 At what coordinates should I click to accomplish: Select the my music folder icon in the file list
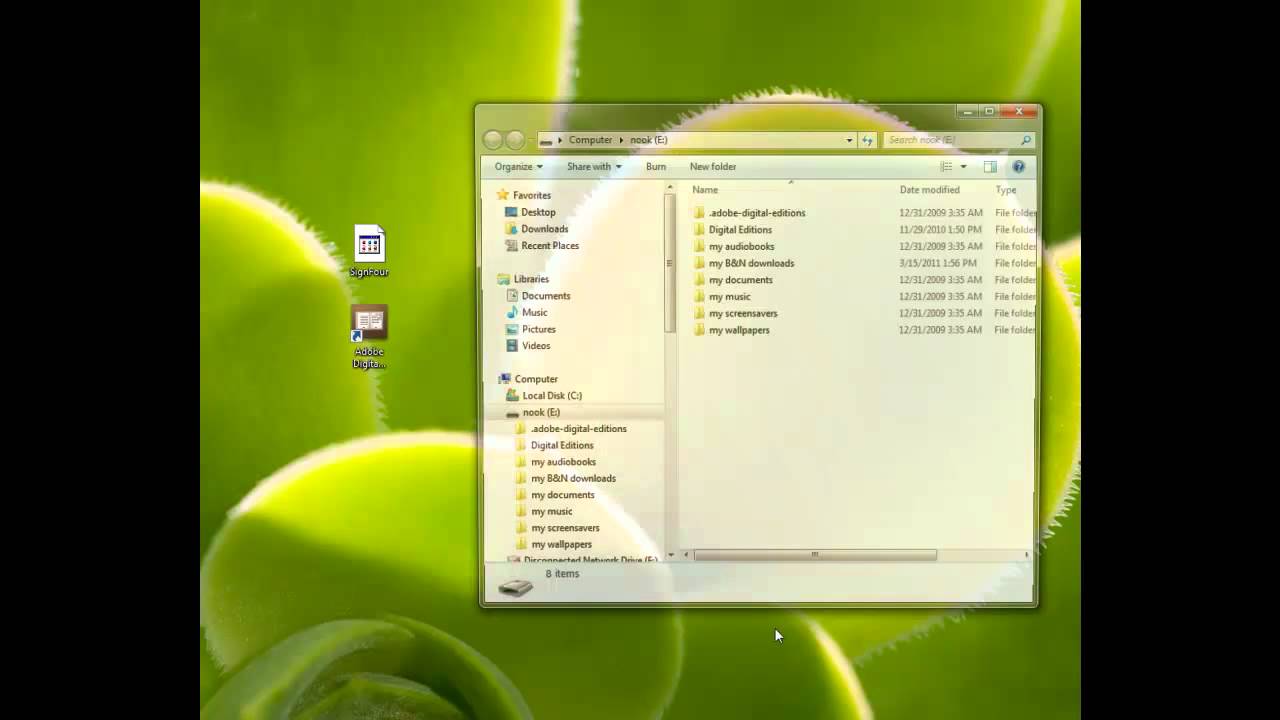(699, 296)
